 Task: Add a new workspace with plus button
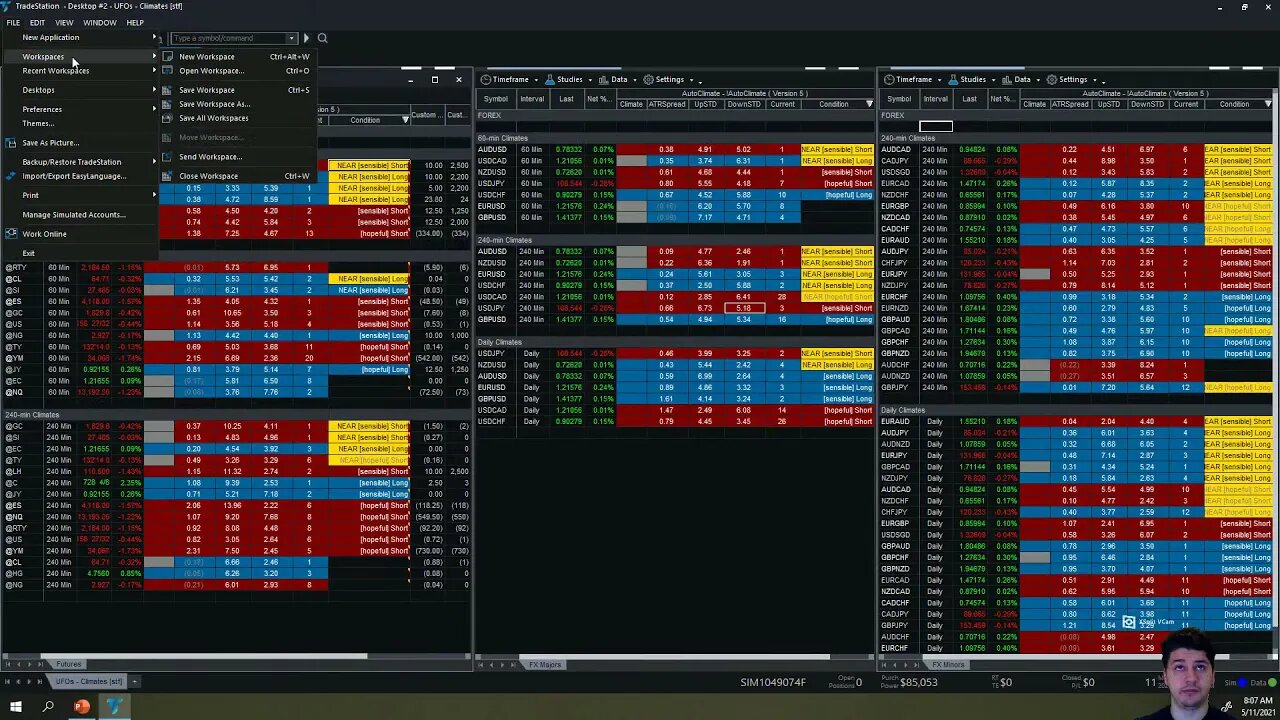coord(134,682)
